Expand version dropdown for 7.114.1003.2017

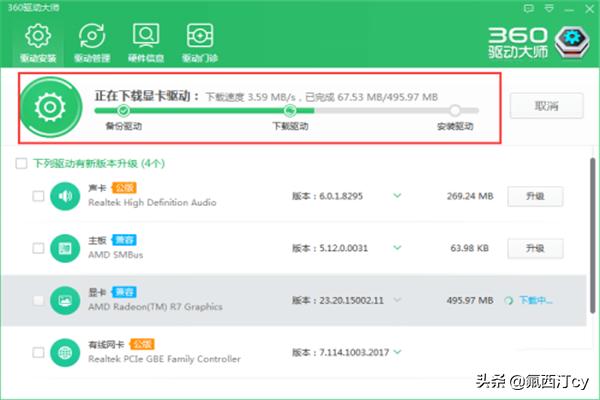click(397, 352)
